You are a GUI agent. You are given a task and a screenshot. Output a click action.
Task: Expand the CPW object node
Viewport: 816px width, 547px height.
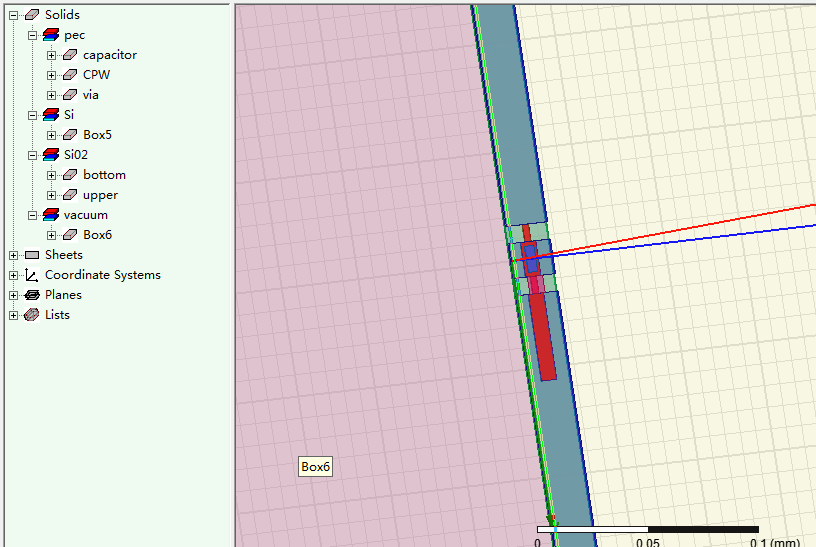[x=52, y=75]
